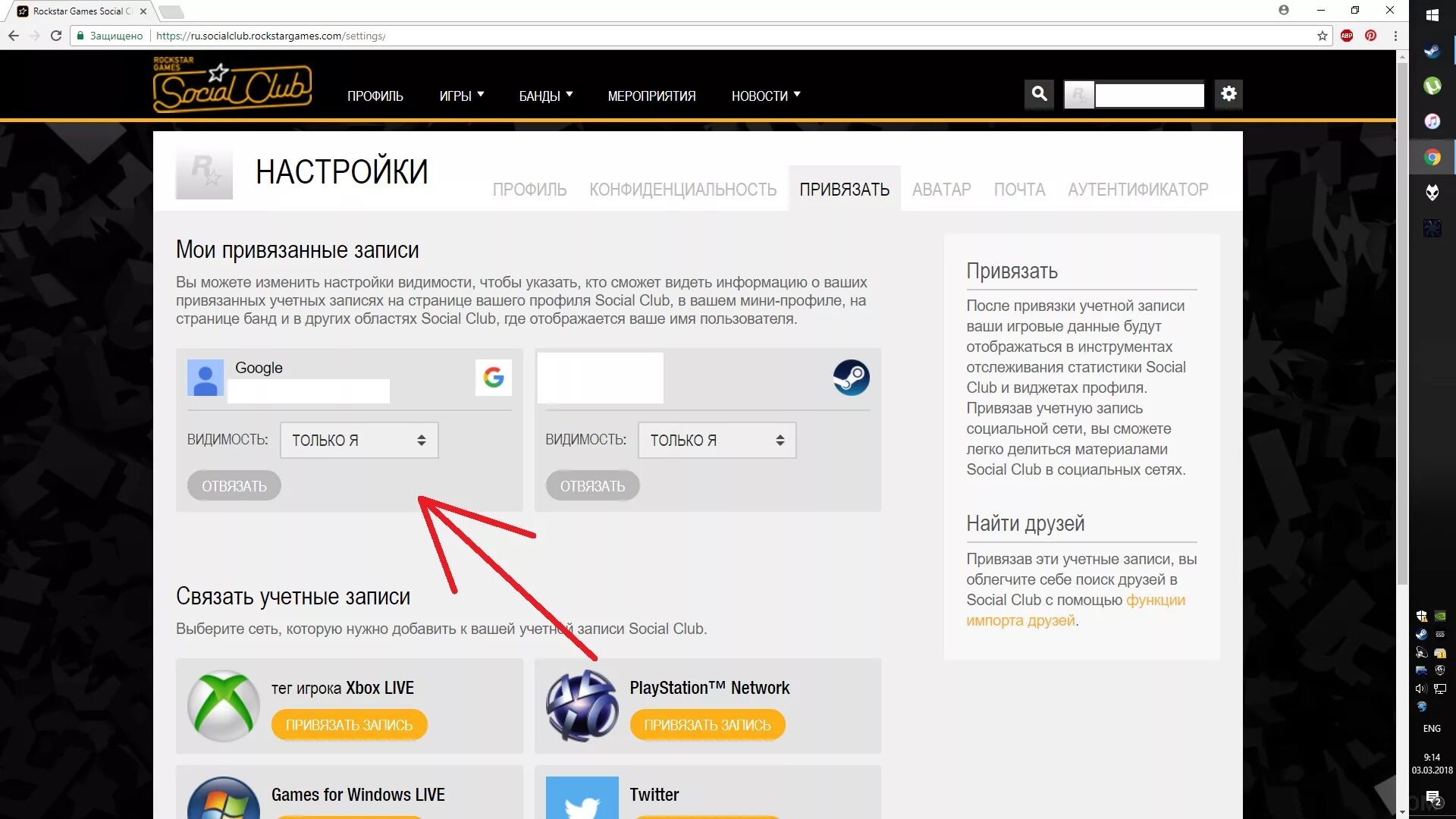The height and width of the screenshot is (819, 1456).
Task: Click ОТВЯЗАТЬ button for Google account
Action: pyautogui.click(x=234, y=486)
